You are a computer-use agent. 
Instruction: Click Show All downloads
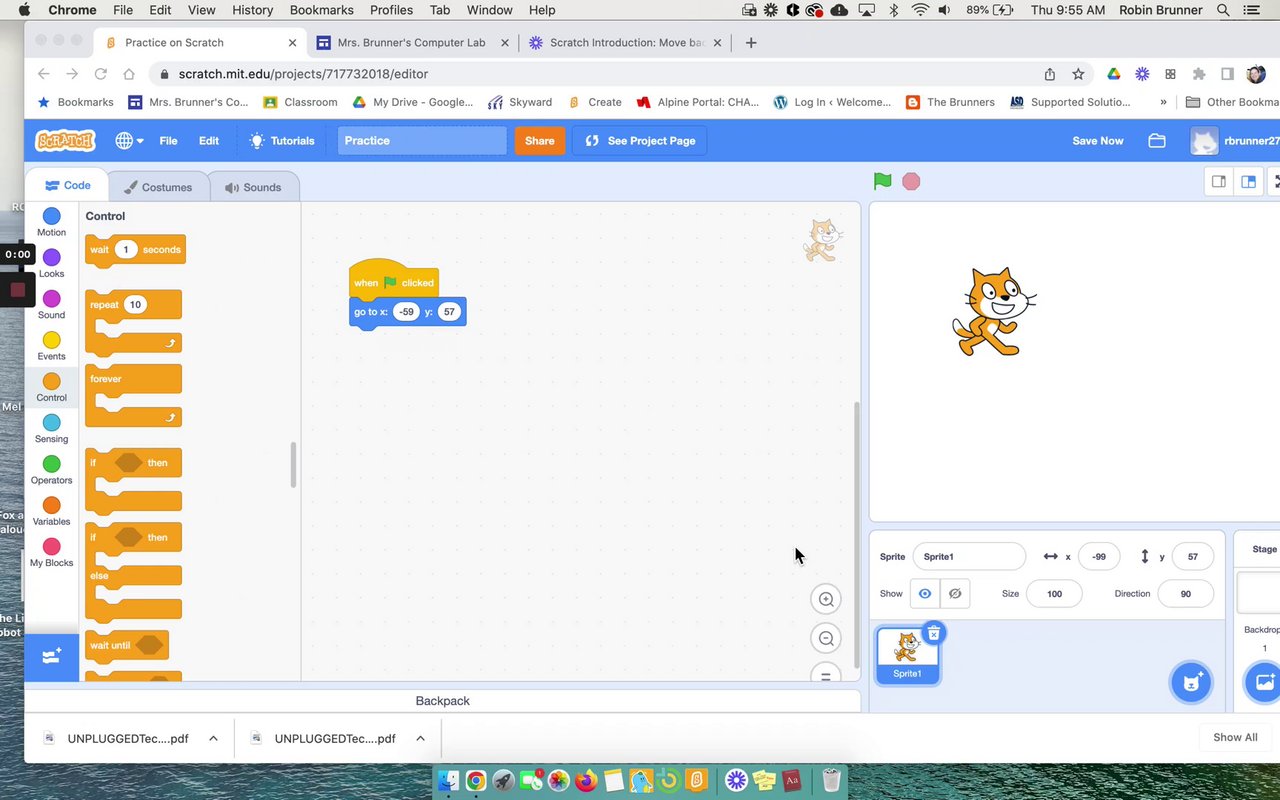(x=1235, y=737)
